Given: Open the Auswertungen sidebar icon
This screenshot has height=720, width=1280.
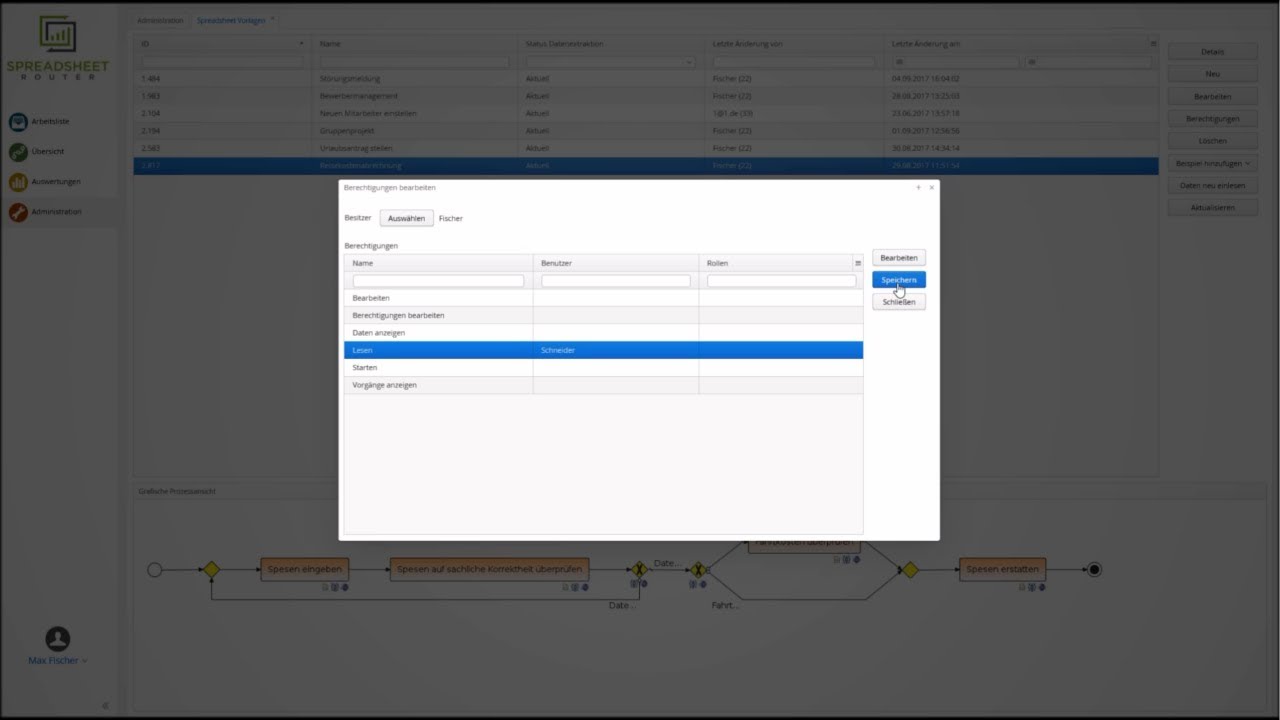Looking at the screenshot, I should [x=18, y=182].
